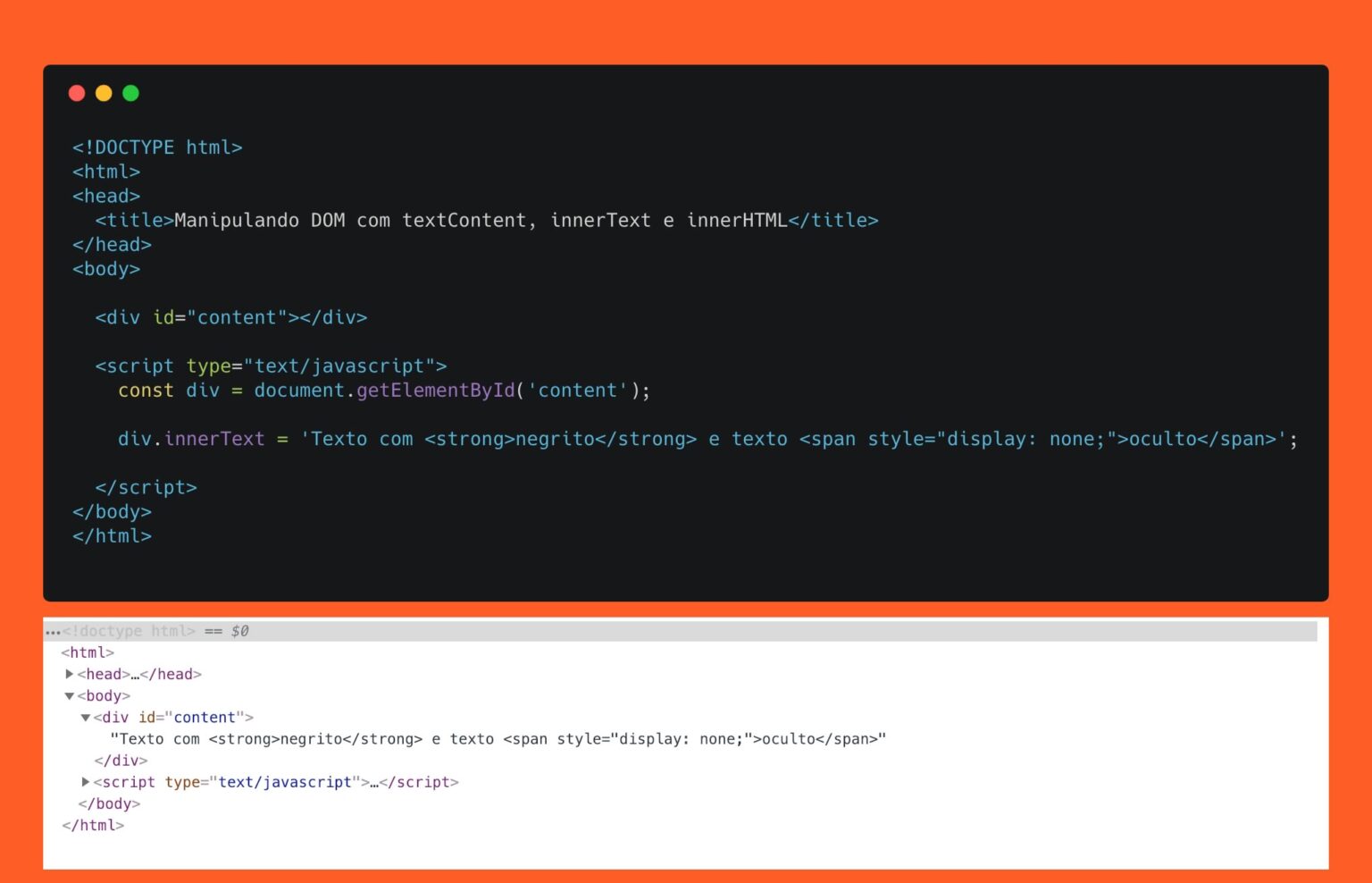This screenshot has width=1372, height=883.
Task: Collapse the <body> node in the inspector
Action: (68, 695)
